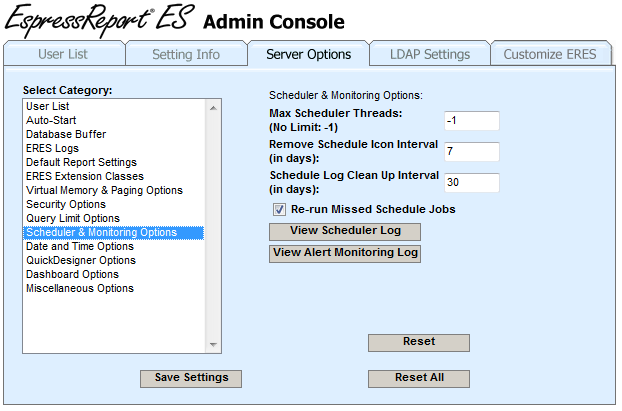
Task: Click the Save Settings button
Action: (x=191, y=378)
